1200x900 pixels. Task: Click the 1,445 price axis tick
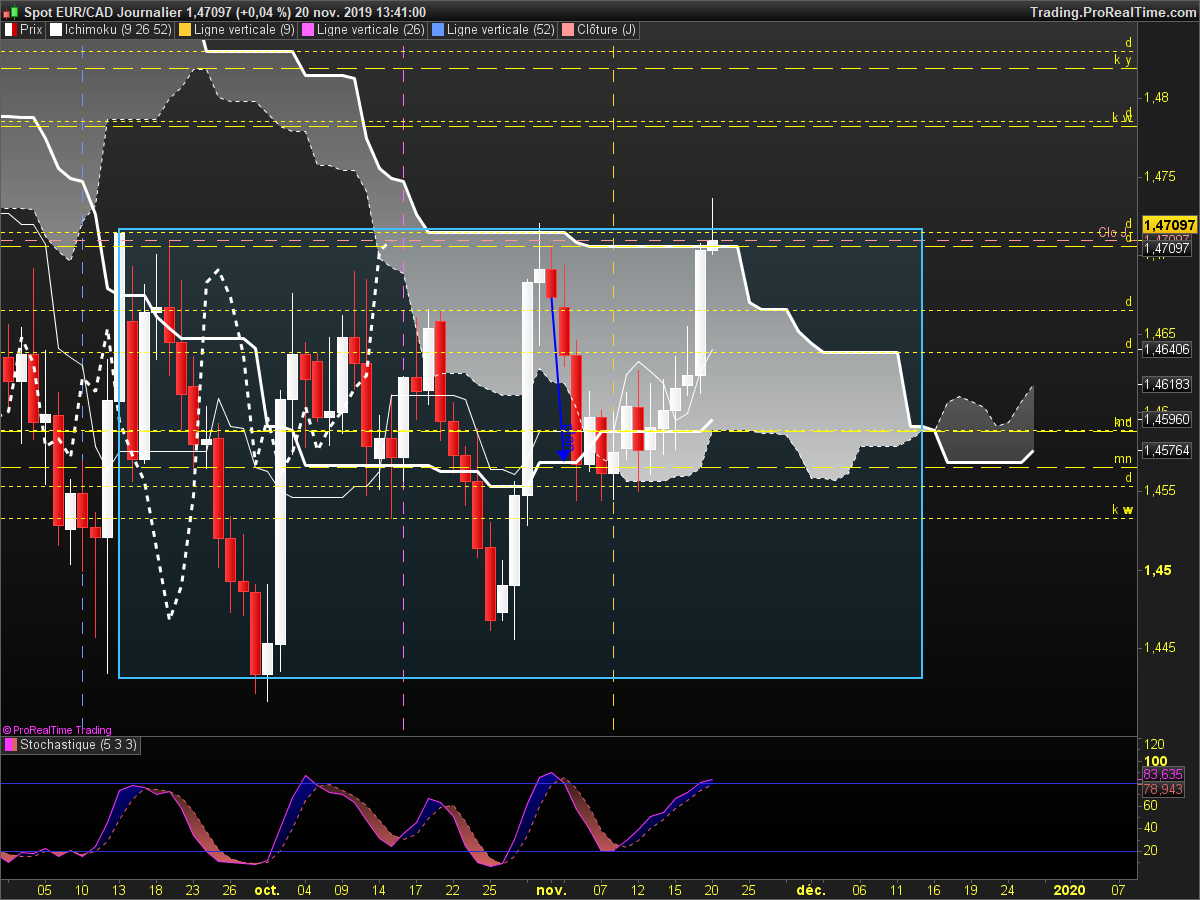pos(1160,647)
